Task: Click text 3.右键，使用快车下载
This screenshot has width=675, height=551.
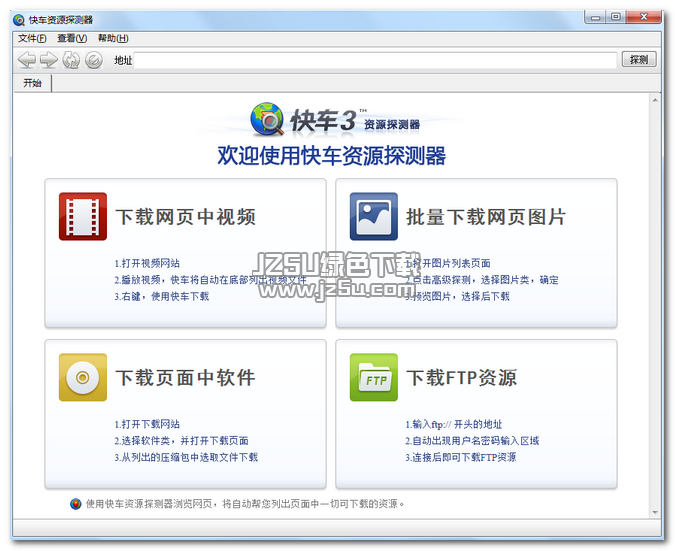Action: pyautogui.click(x=161, y=296)
